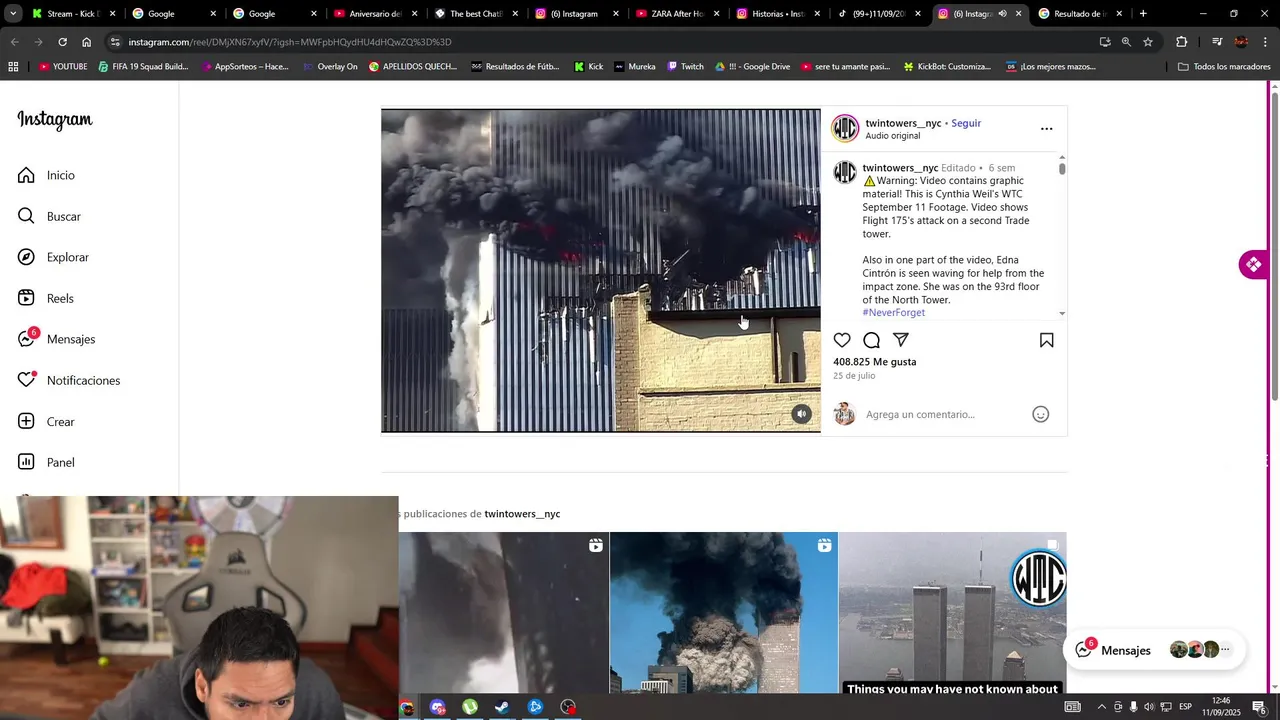
Task: Like the post with heart icon
Action: pos(842,340)
